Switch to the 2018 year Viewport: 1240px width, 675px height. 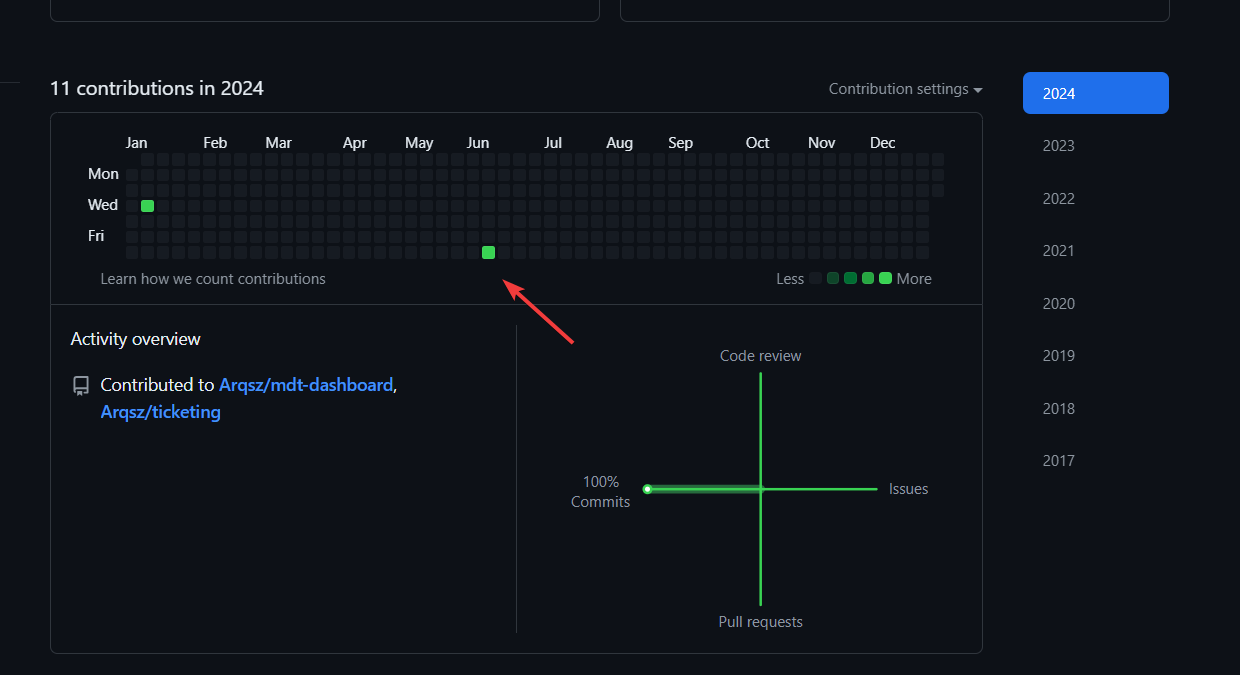1058,408
